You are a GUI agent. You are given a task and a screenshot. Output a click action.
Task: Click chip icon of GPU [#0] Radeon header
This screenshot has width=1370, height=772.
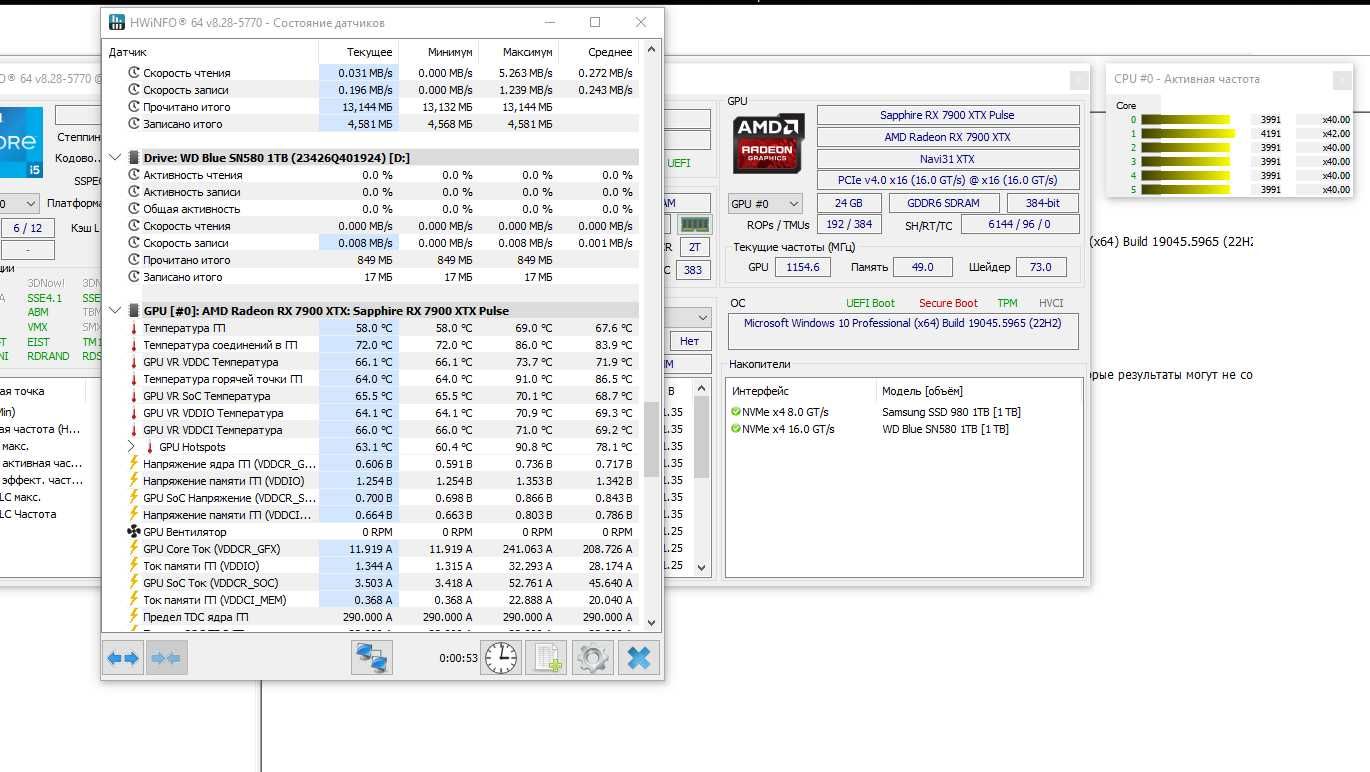(x=134, y=311)
